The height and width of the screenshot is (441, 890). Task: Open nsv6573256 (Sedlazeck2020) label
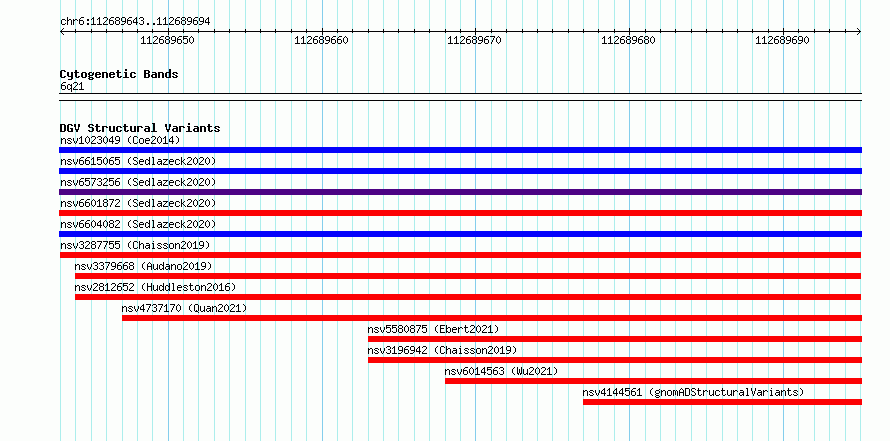(138, 182)
